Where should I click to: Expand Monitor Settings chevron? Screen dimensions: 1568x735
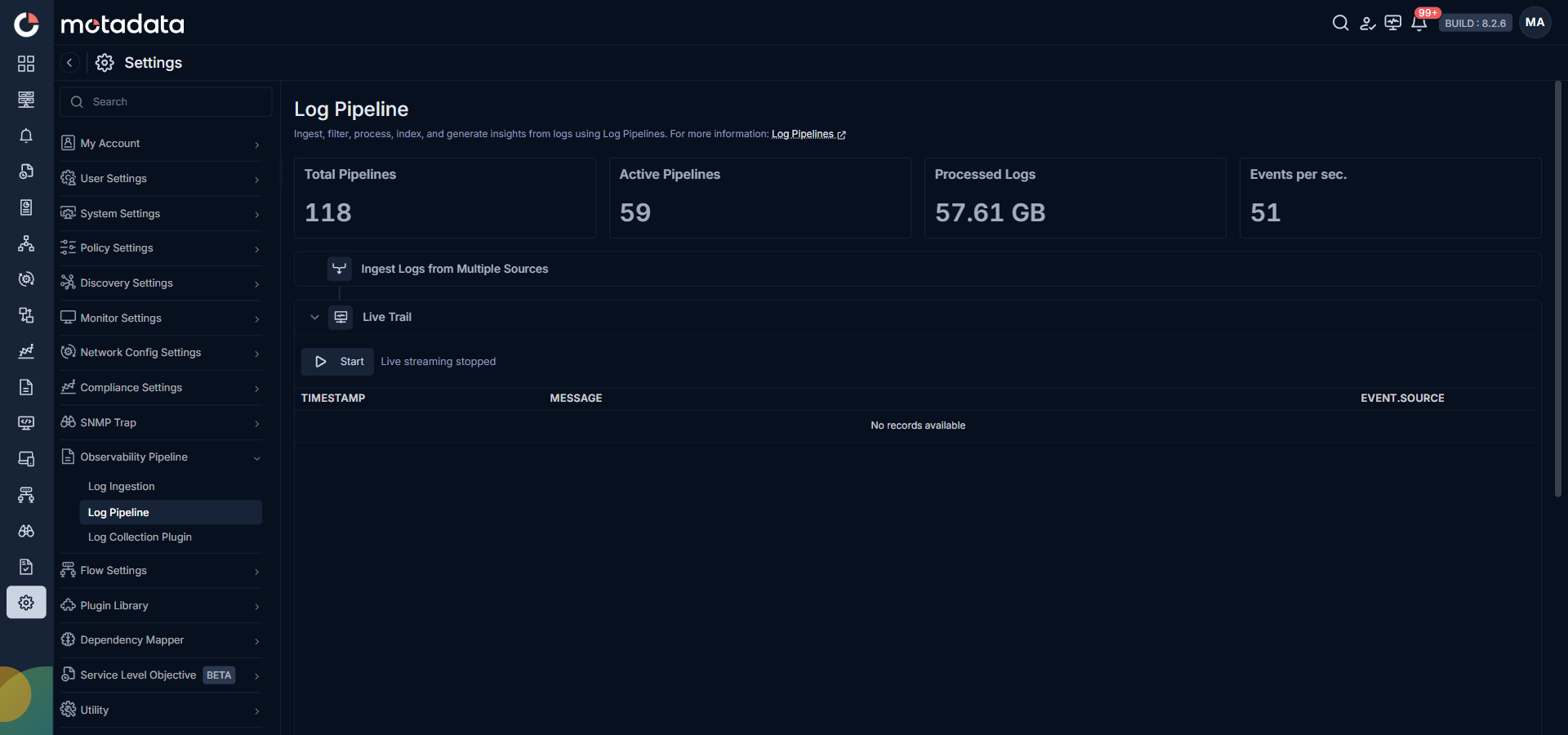point(256,319)
